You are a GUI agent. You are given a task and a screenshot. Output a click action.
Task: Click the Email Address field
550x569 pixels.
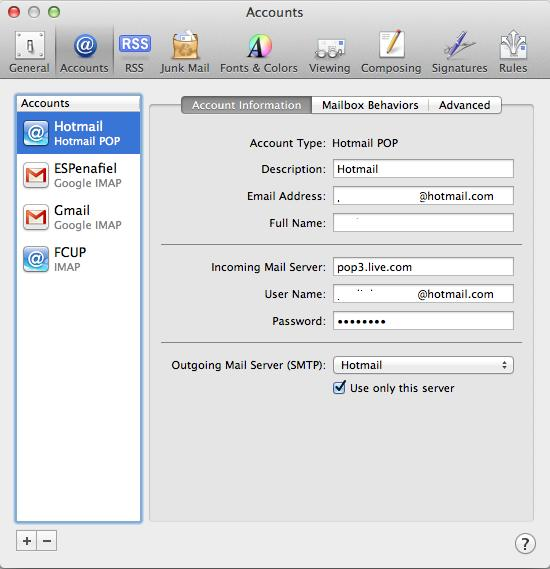click(x=423, y=196)
